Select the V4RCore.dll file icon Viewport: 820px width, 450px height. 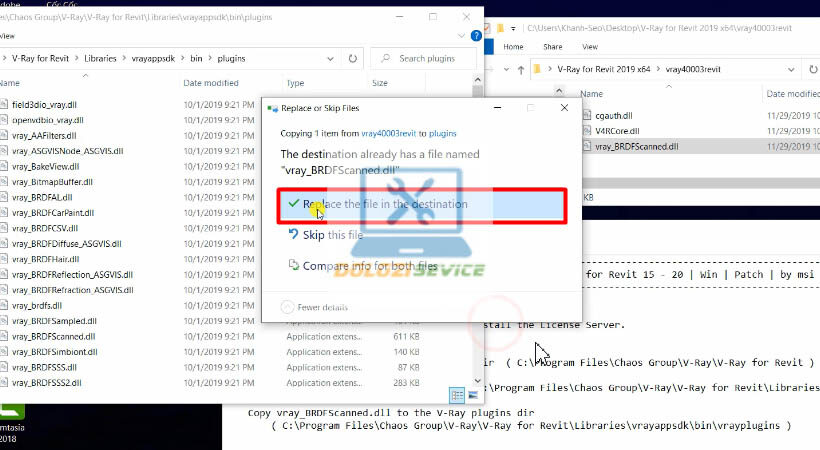tap(586, 130)
